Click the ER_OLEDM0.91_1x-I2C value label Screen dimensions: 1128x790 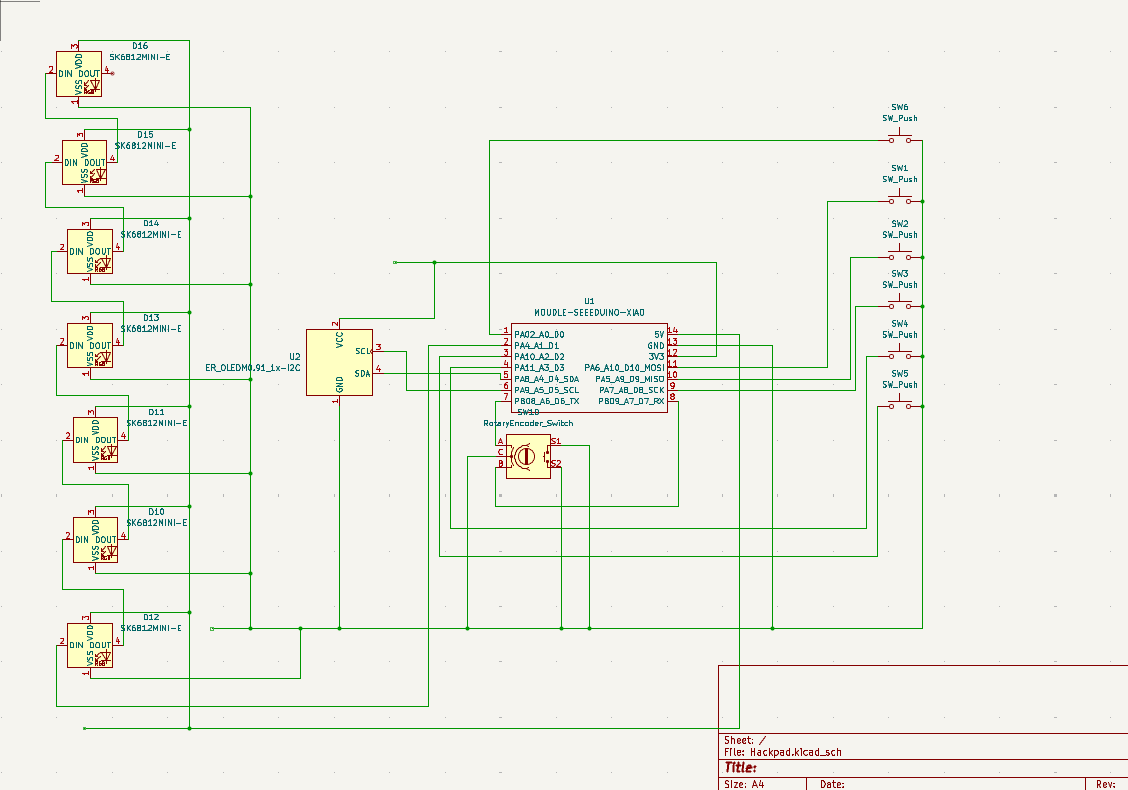tap(253, 368)
